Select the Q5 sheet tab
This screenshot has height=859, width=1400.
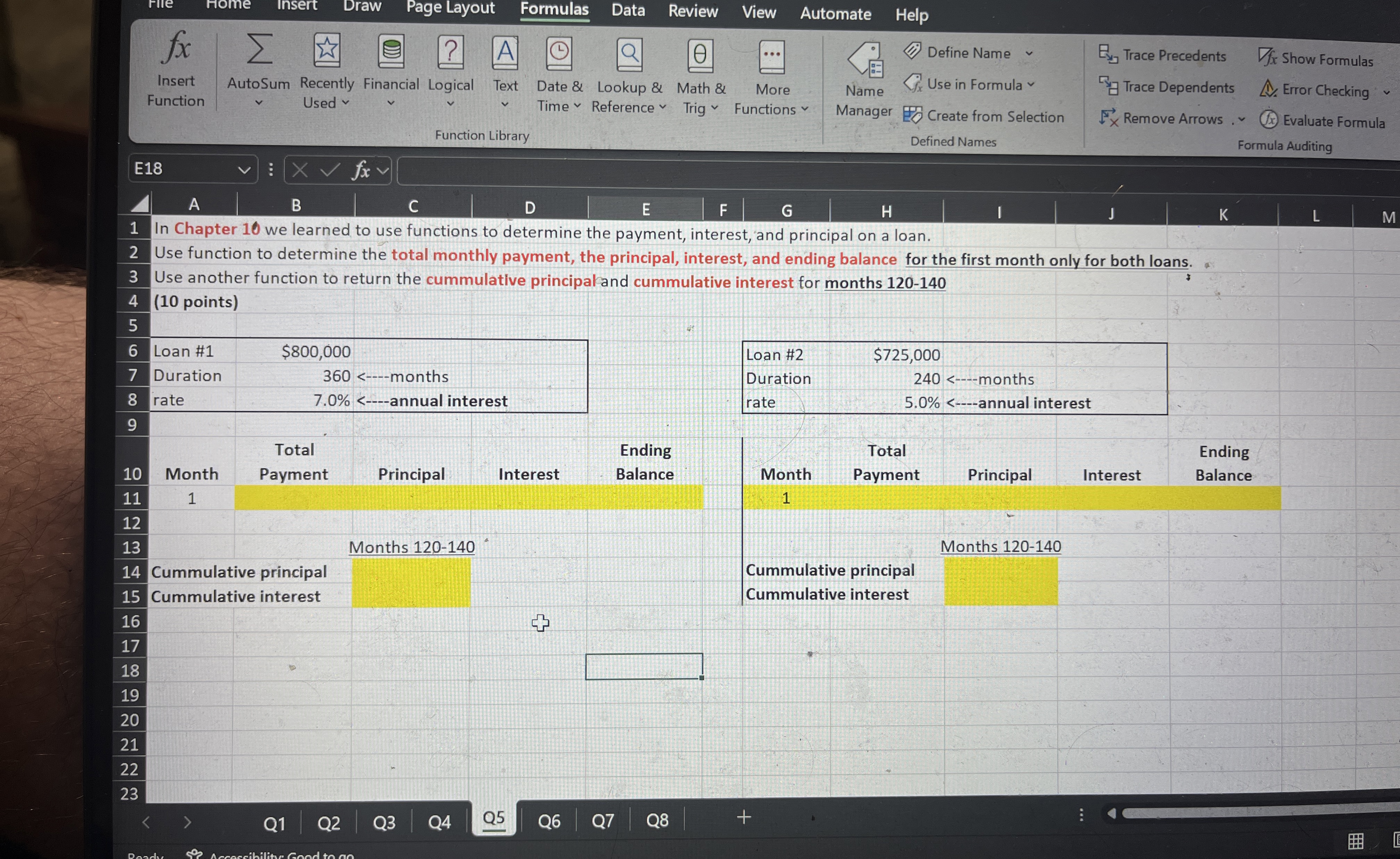pos(492,818)
